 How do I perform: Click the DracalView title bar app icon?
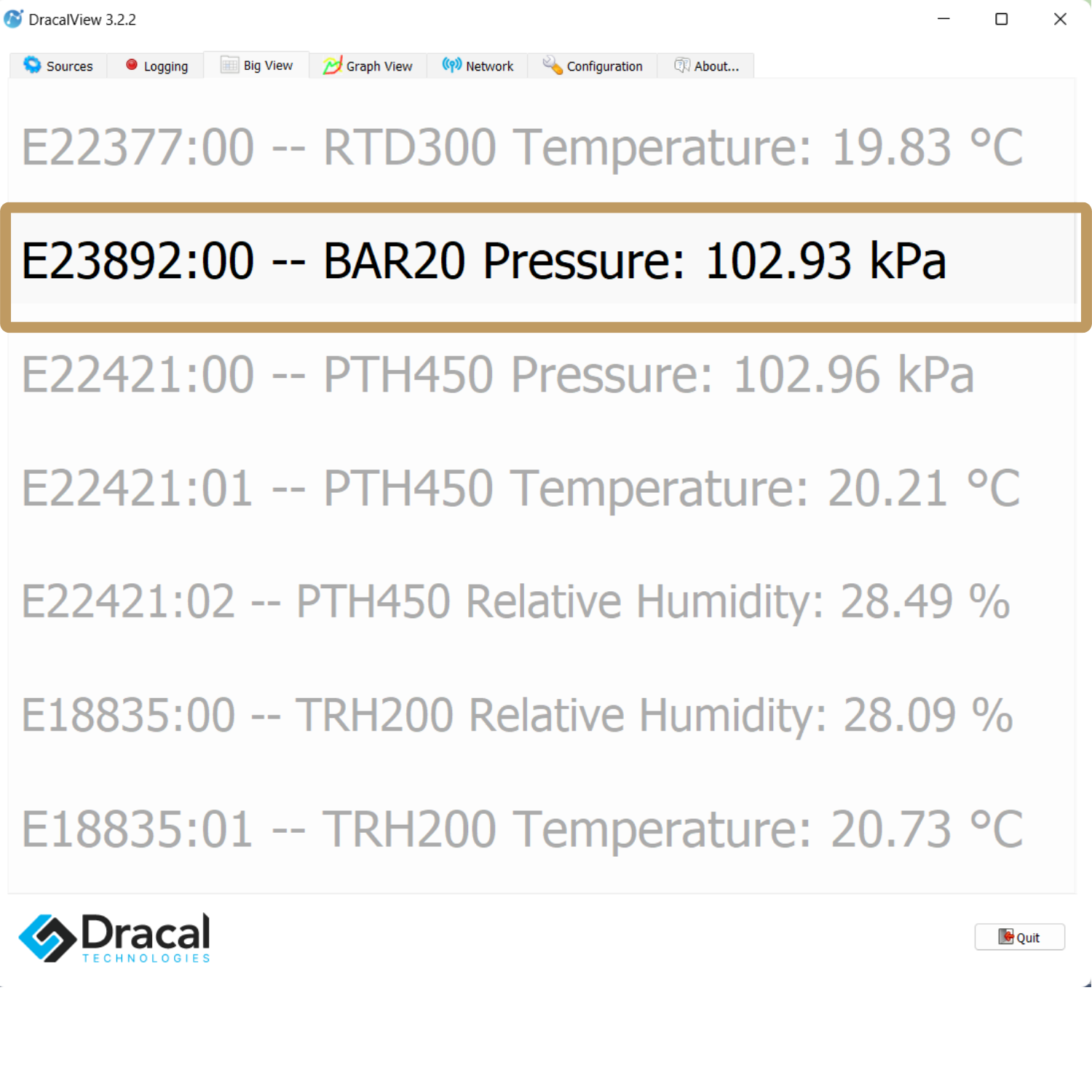tap(13, 19)
